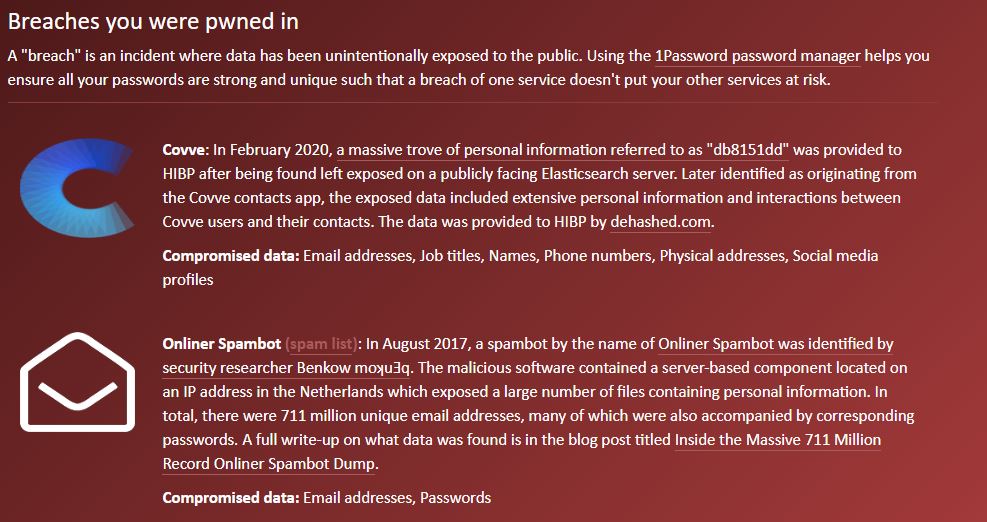
Task: Click the blue Covve logo icon
Action: (76, 188)
